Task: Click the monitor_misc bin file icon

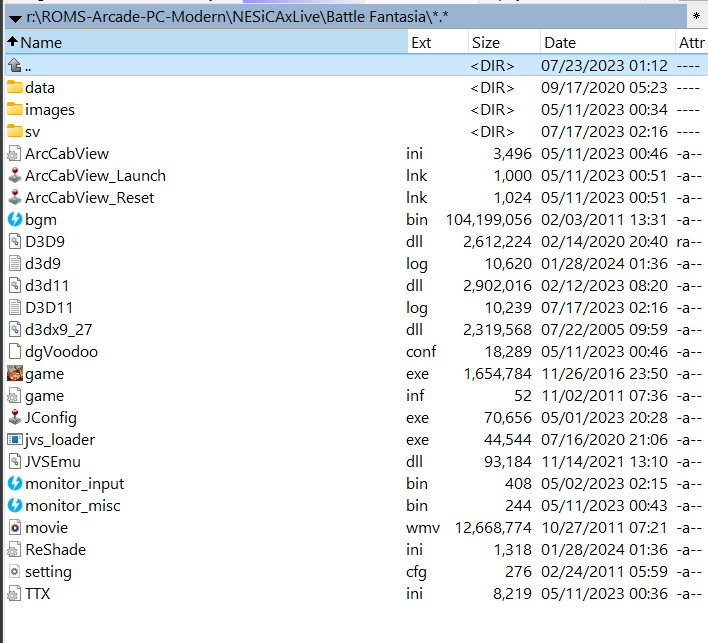Action: [15, 505]
